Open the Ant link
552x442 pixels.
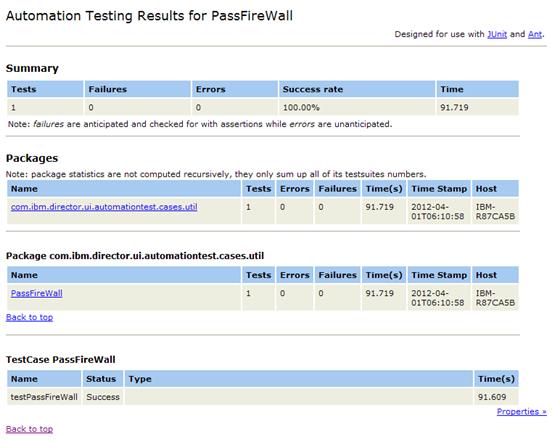535,34
